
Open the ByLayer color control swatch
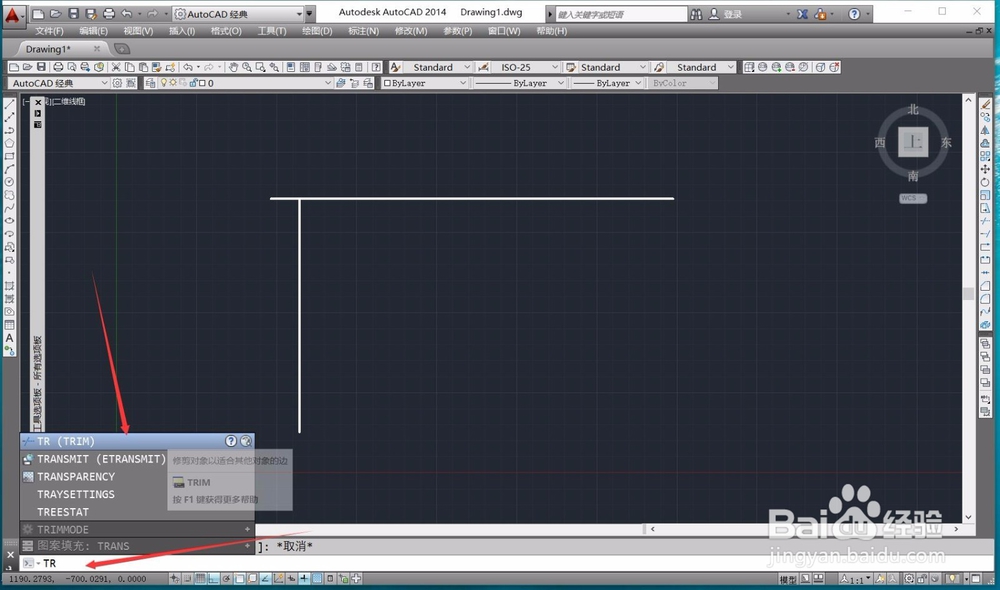point(386,83)
